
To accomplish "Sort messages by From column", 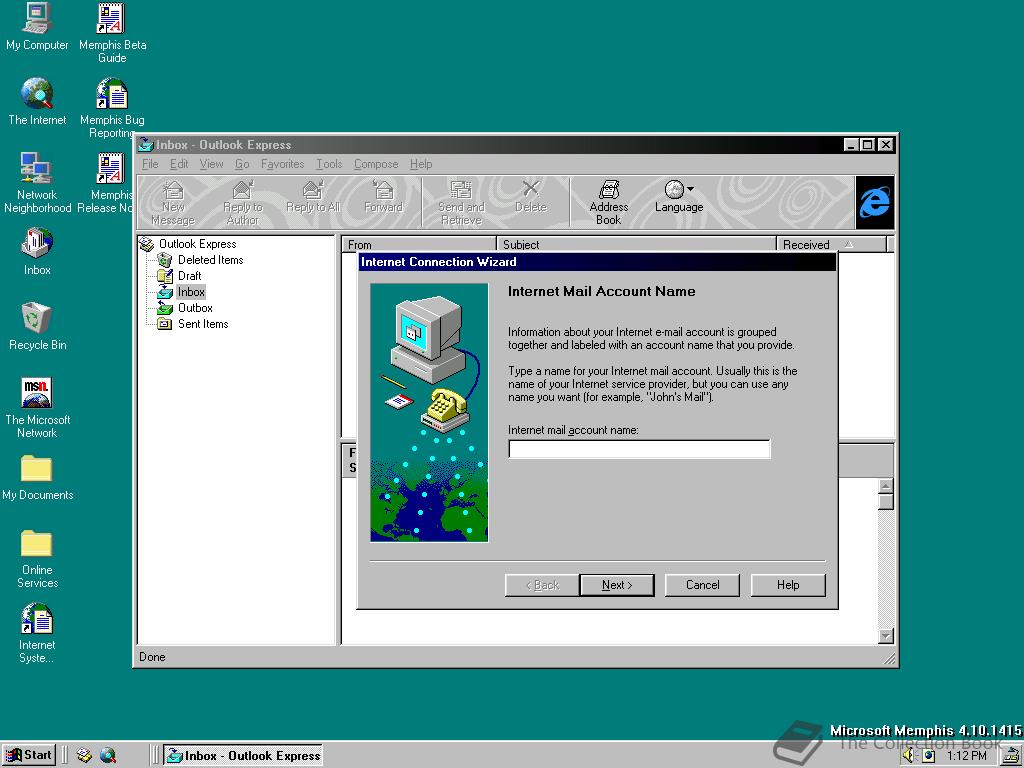I will (419, 244).
